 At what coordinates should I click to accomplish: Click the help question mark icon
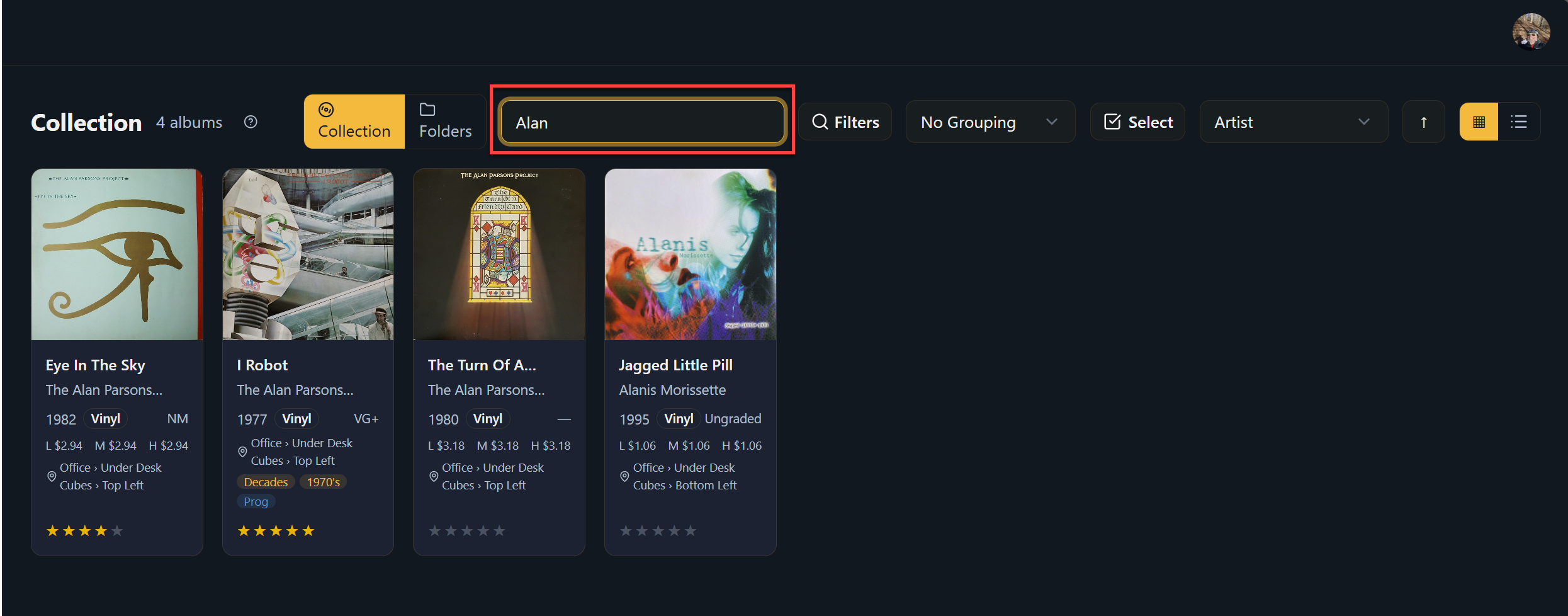click(251, 122)
